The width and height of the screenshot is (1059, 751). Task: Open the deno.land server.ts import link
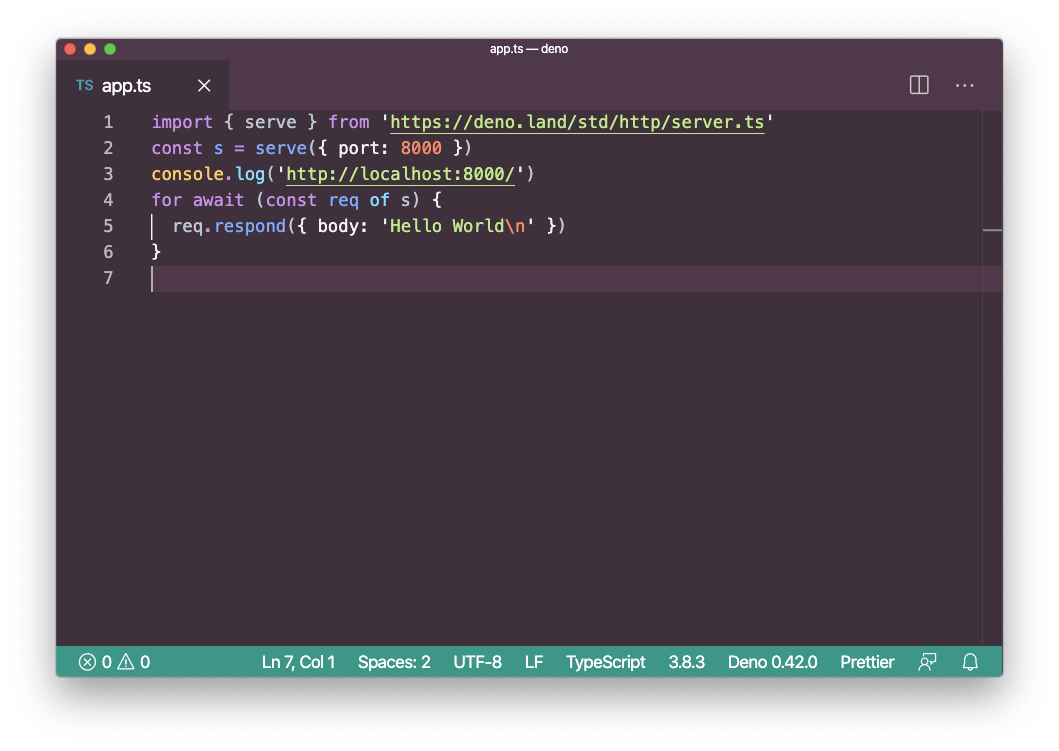tap(577, 123)
